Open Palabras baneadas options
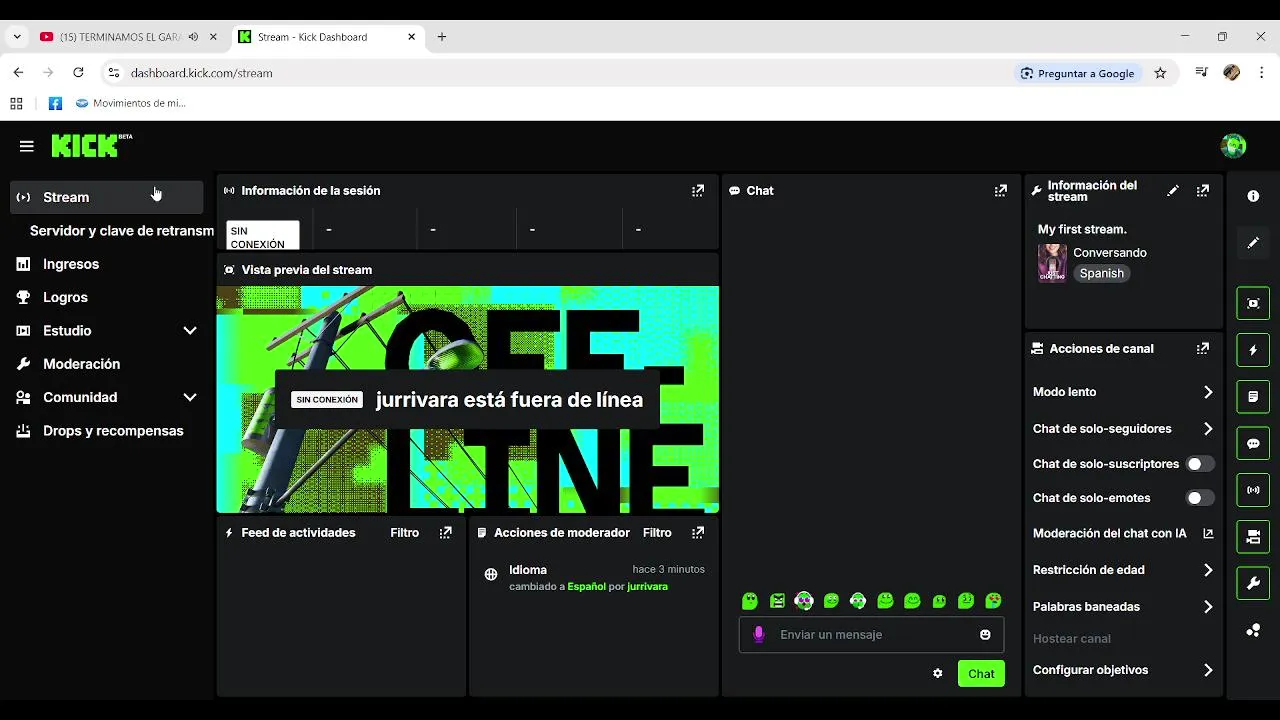The image size is (1280, 720). 1123,607
